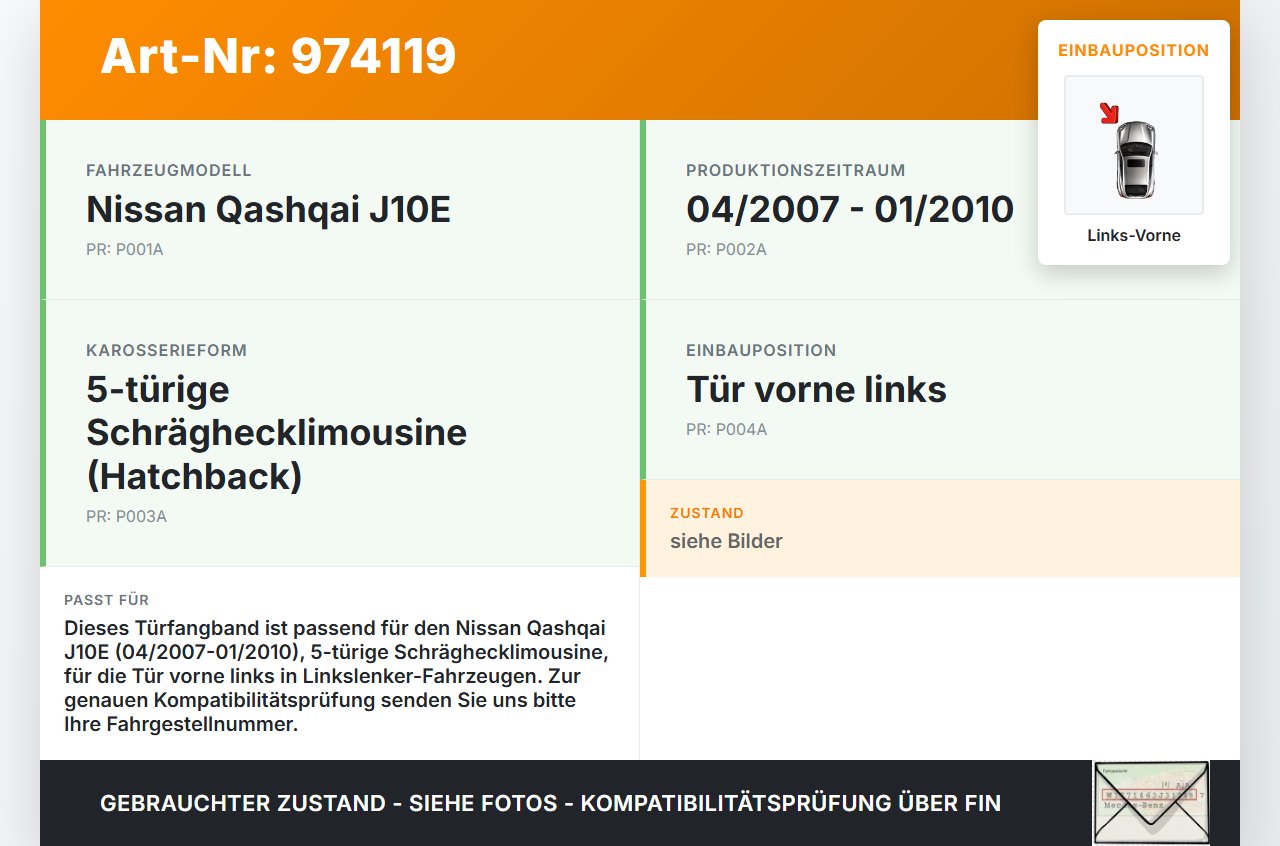
Task: Select the Links-Vorne caption under the car
Action: 1134,236
